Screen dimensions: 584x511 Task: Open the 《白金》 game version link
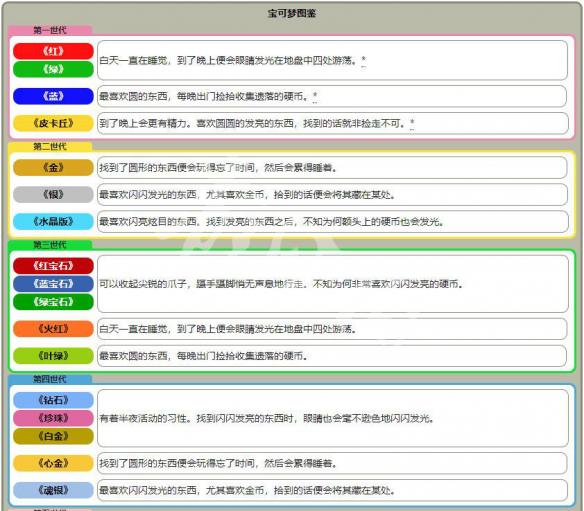point(53,436)
